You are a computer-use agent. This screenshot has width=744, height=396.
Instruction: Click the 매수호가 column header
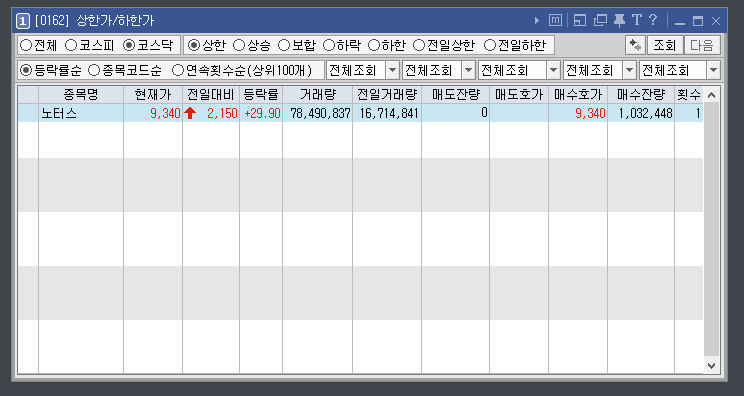coord(578,95)
